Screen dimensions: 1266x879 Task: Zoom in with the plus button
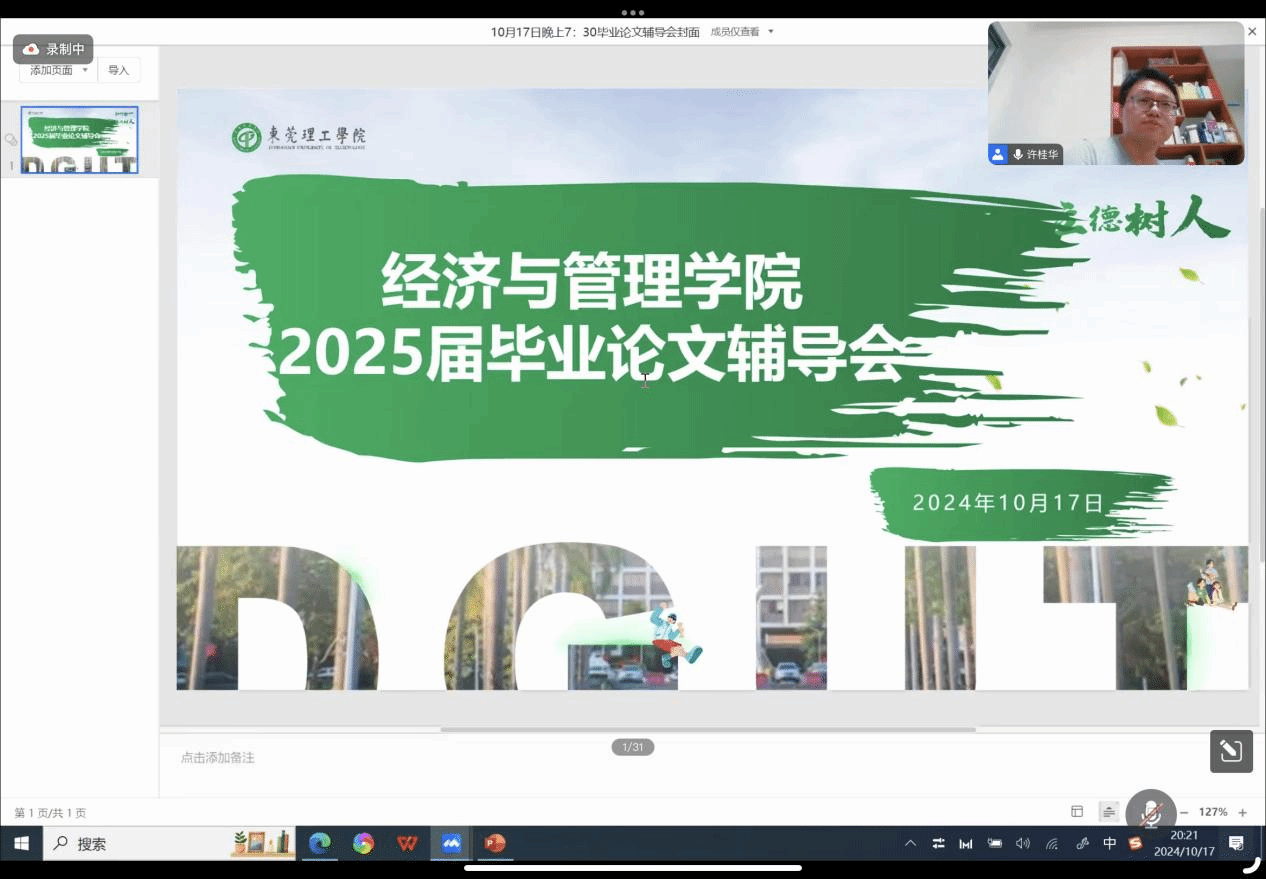click(1243, 813)
